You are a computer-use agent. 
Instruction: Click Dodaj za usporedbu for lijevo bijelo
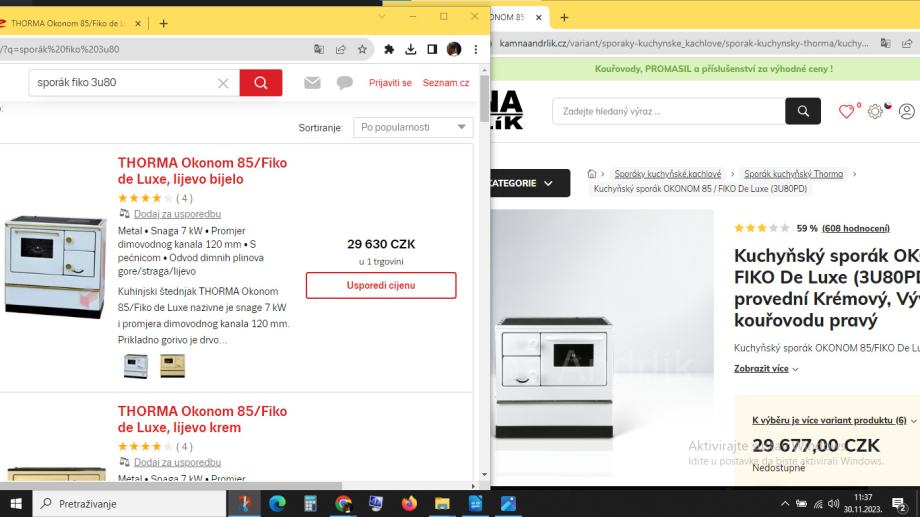tap(177, 214)
